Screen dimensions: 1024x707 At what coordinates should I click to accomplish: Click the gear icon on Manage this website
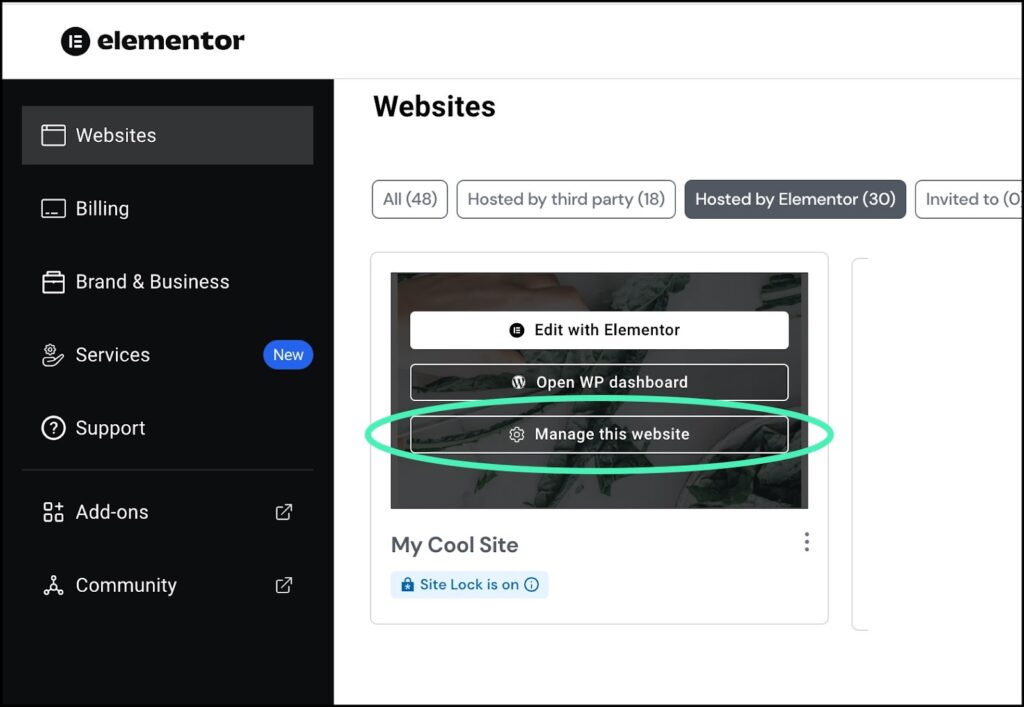(517, 434)
